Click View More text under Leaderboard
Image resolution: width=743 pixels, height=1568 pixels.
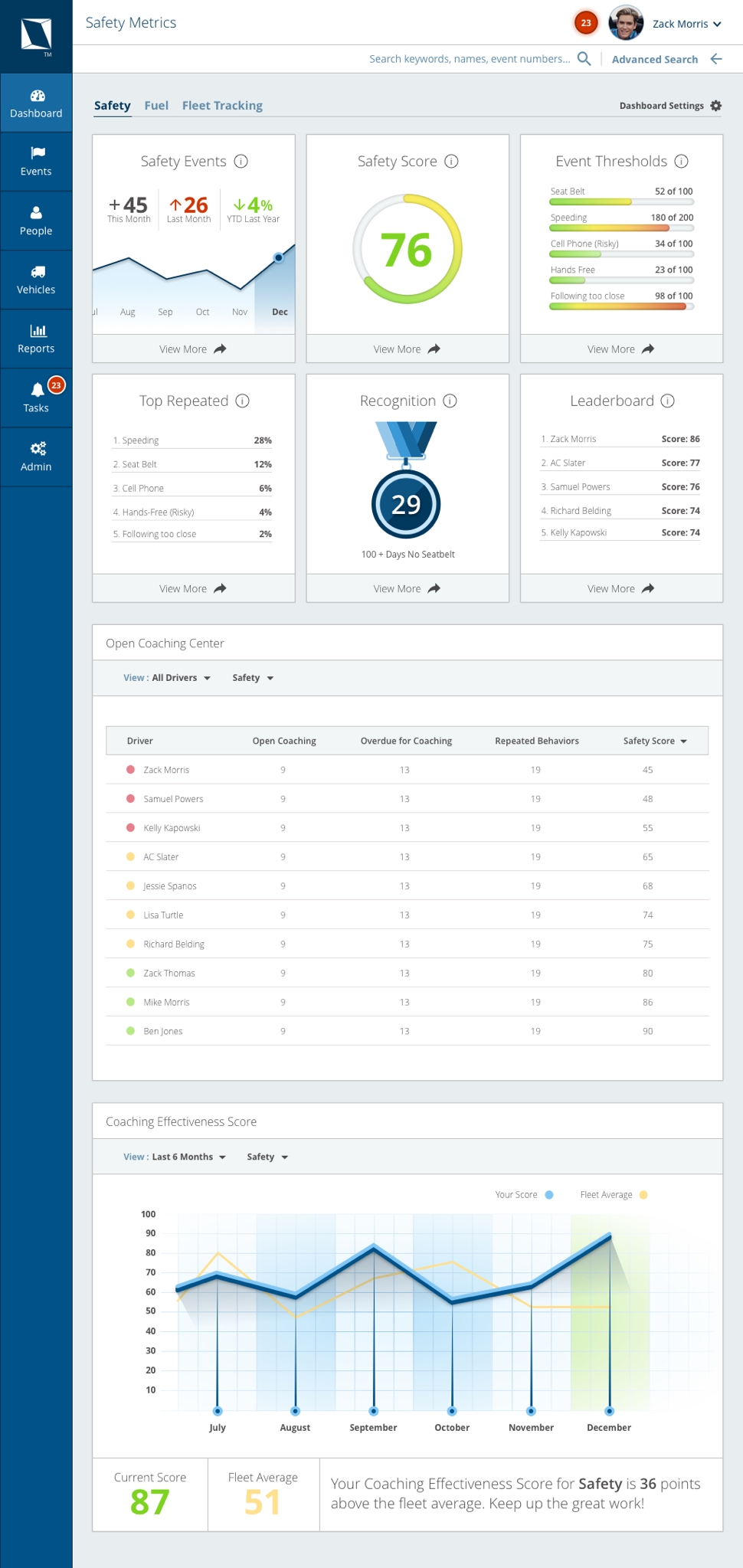pyautogui.click(x=611, y=589)
